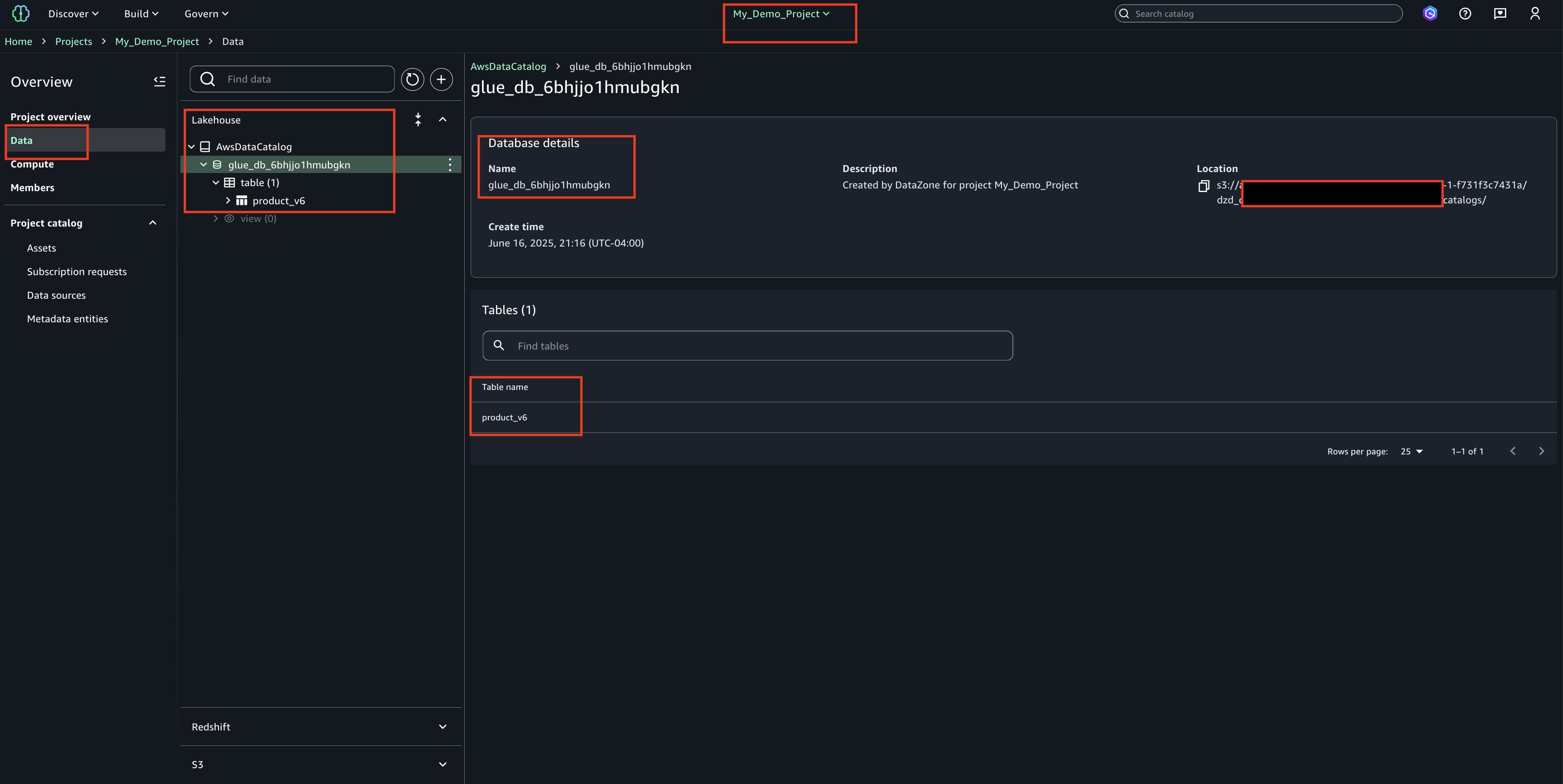
Task: Collapse the Overview sidebar panel
Action: [x=159, y=81]
